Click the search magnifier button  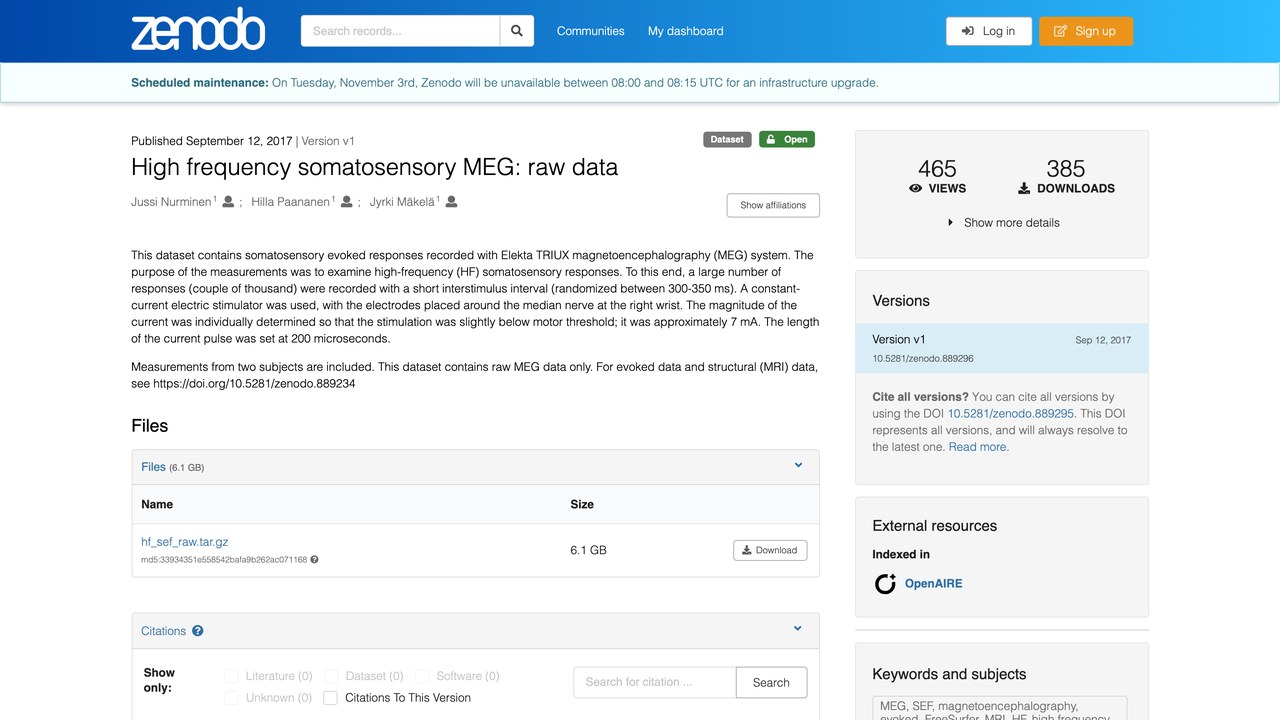(x=517, y=31)
